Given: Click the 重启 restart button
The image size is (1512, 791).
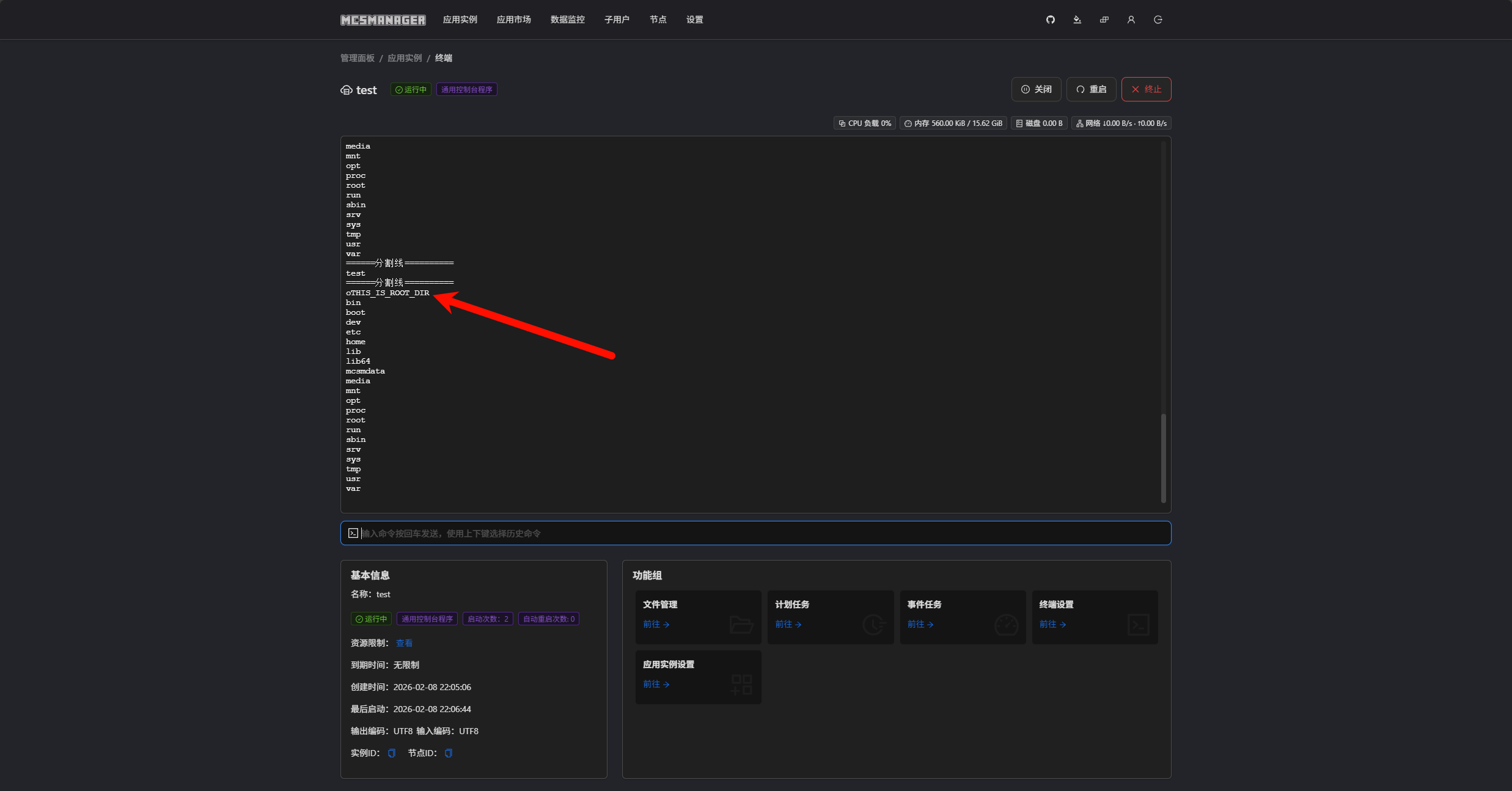Looking at the screenshot, I should (x=1091, y=89).
